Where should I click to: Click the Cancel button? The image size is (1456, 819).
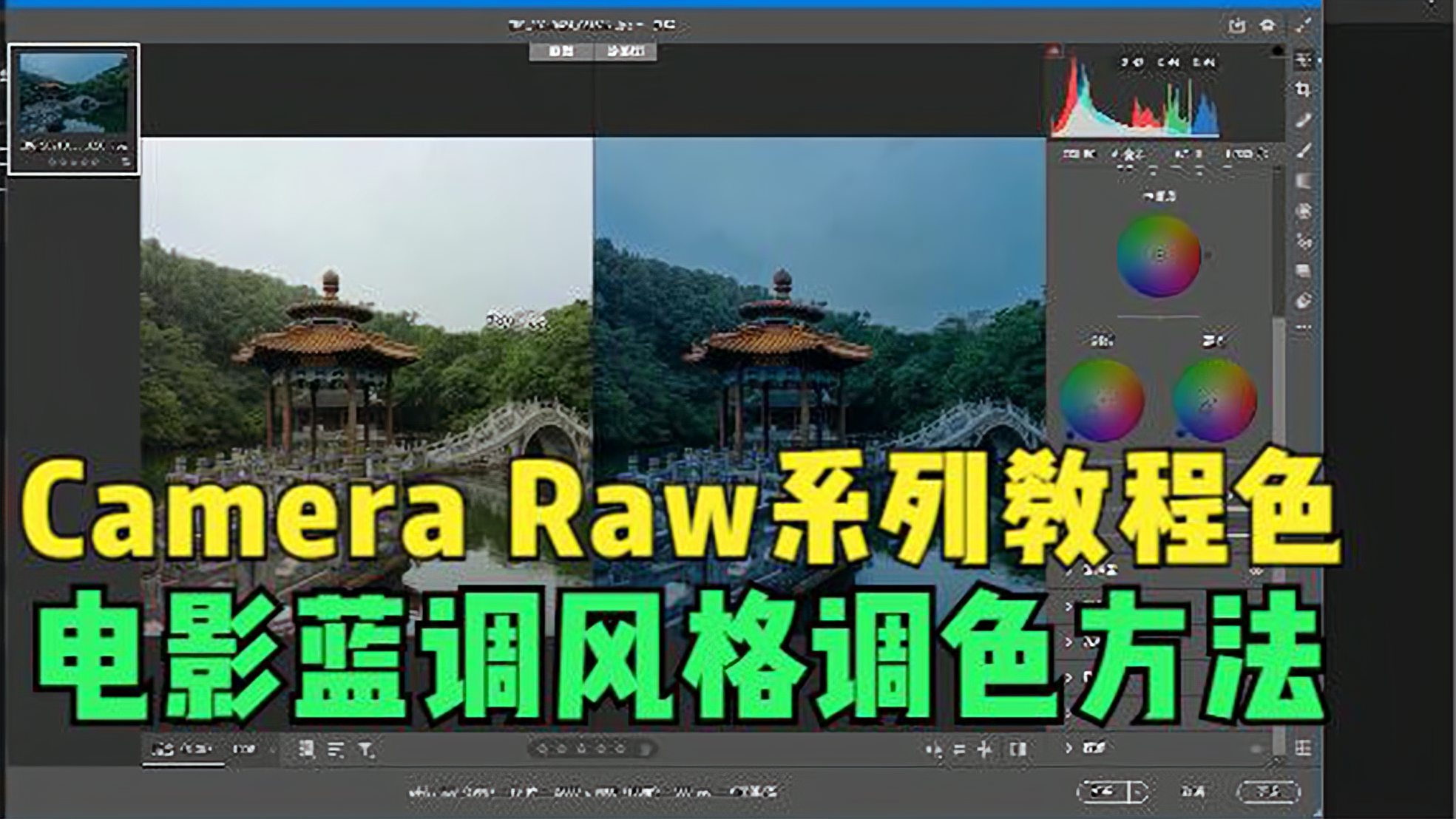click(x=1191, y=792)
